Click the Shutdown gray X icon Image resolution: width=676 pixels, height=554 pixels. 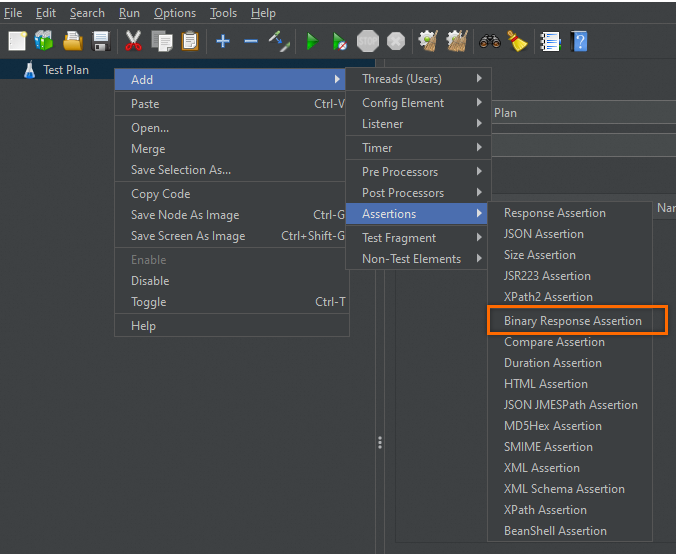click(396, 41)
